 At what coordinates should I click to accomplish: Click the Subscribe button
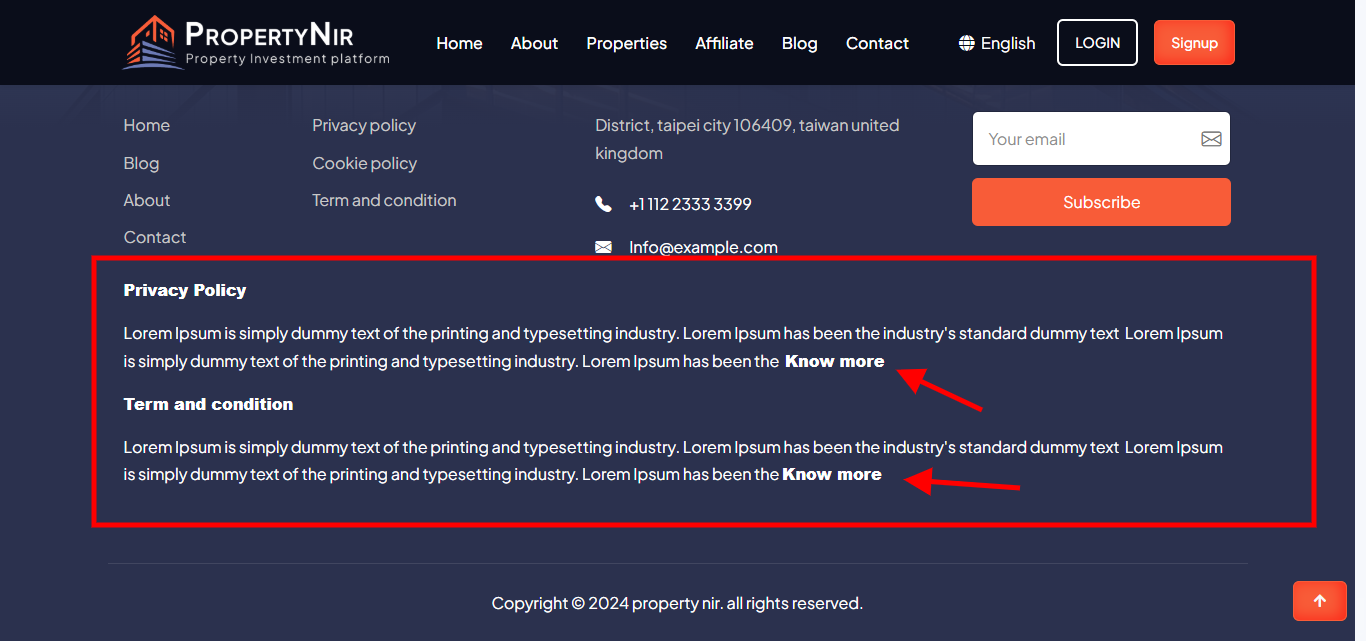[x=1101, y=202]
